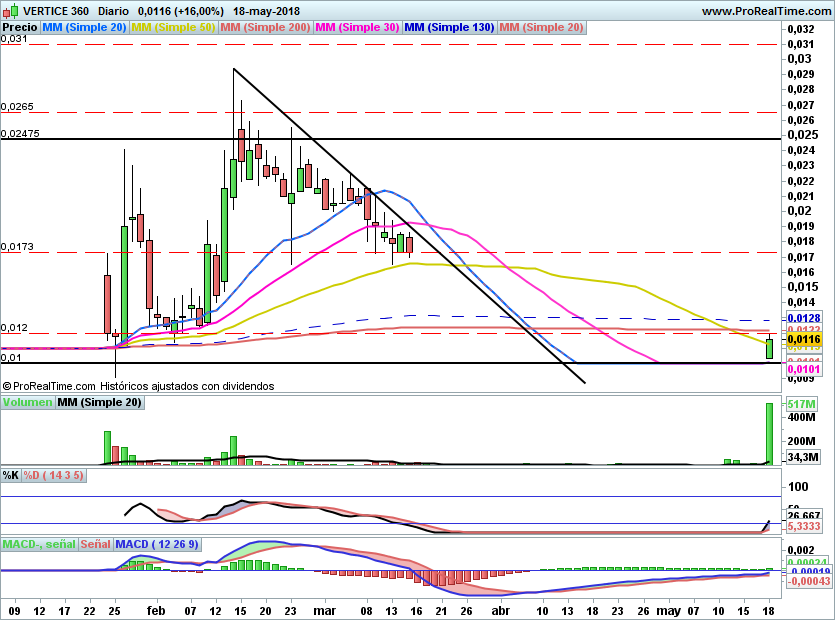Click the feb month marker on time axis

click(155, 610)
